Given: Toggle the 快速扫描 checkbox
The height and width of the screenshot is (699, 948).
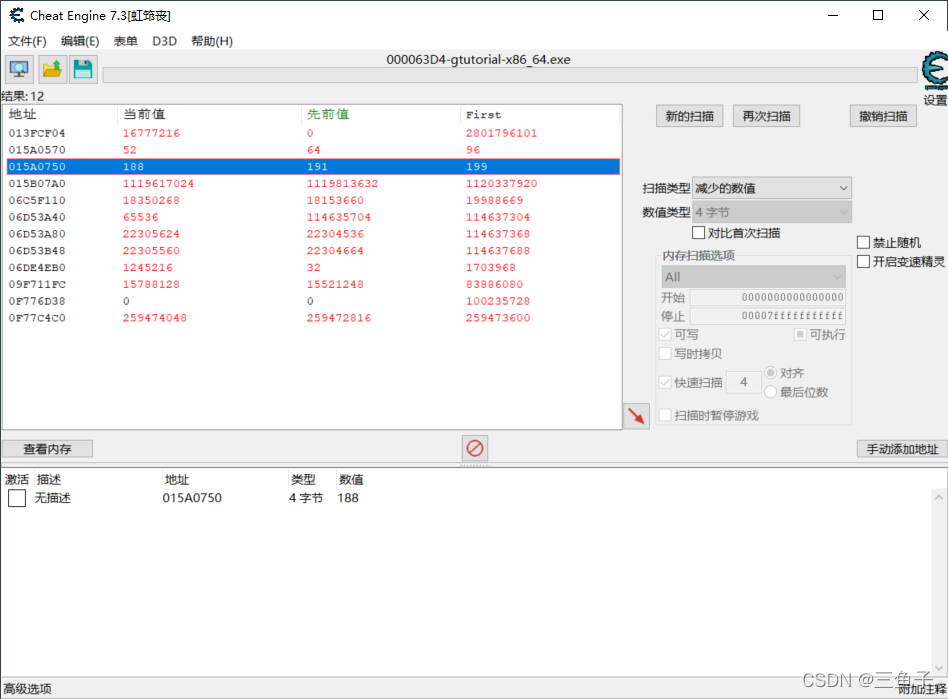Looking at the screenshot, I should point(665,382).
